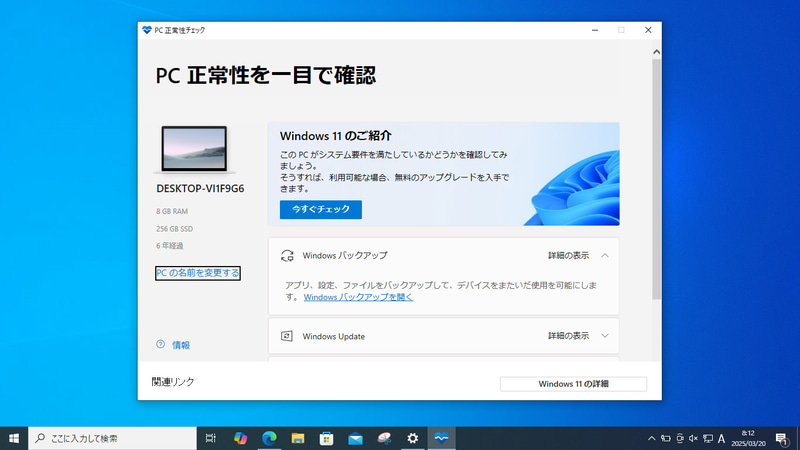Minimize the PC 正常性チェック window
This screenshot has height=450, width=800.
coord(595,30)
